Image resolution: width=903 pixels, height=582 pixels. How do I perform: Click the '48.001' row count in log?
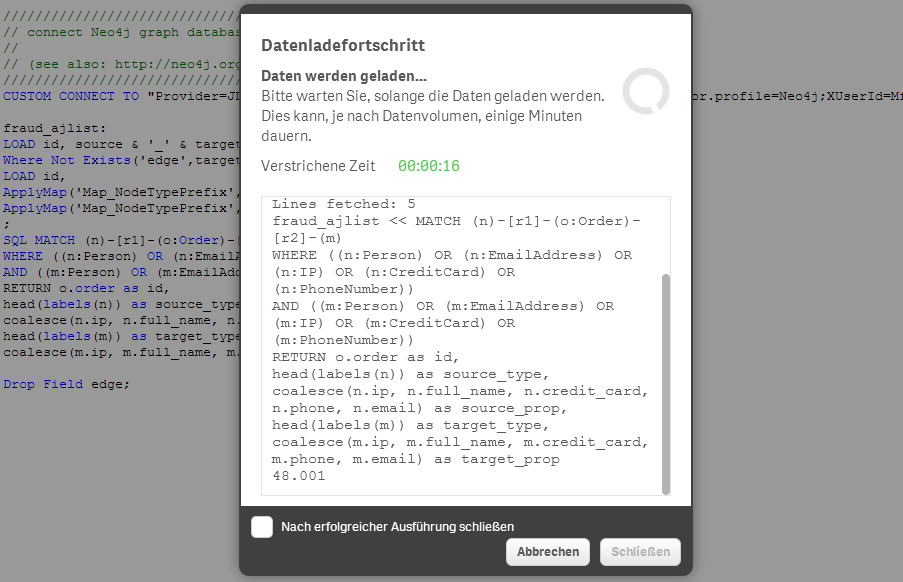click(298, 476)
